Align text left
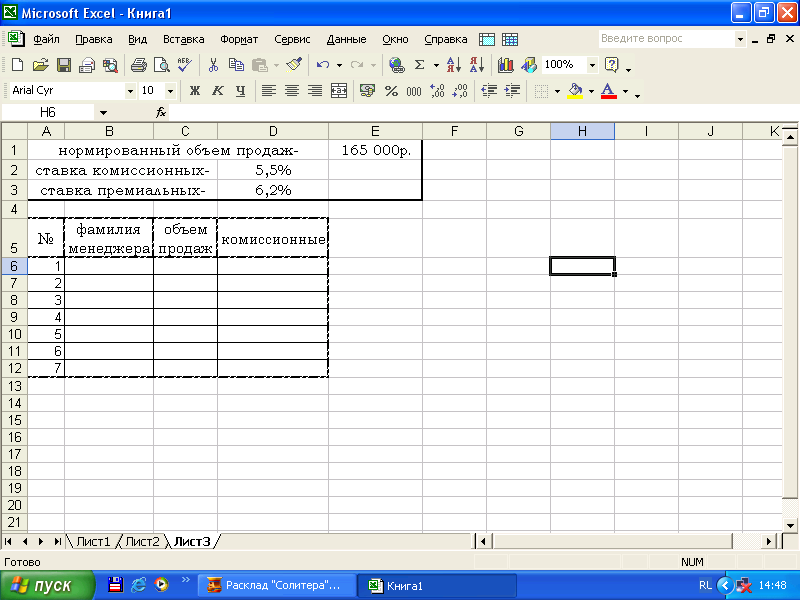Viewport: 800px width, 600px height. click(269, 91)
